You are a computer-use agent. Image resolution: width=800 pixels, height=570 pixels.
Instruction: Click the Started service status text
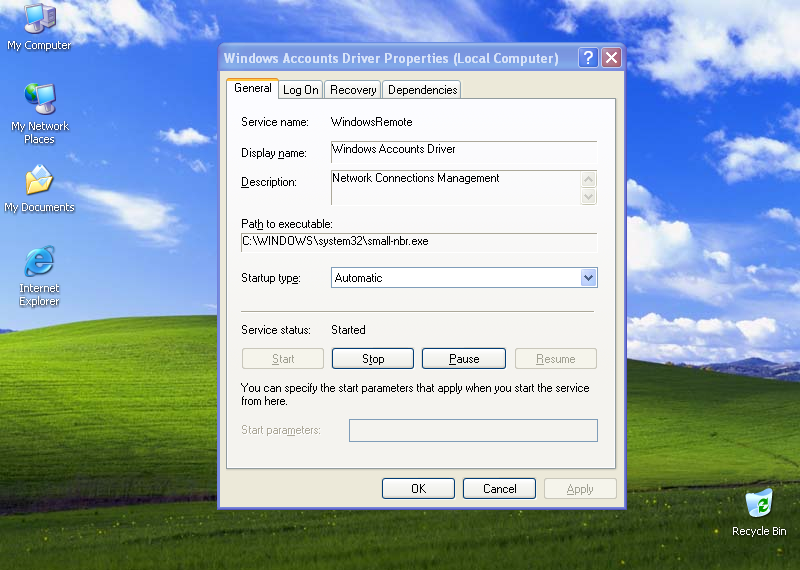point(348,330)
